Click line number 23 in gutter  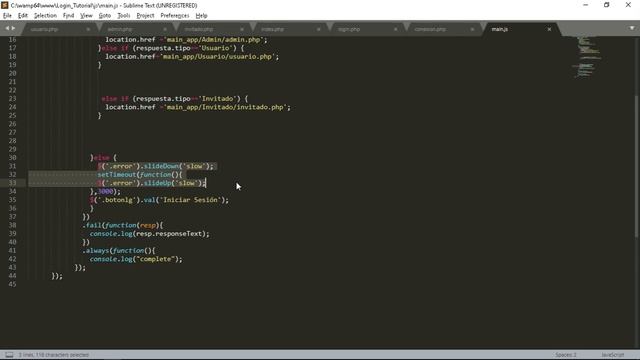point(12,99)
